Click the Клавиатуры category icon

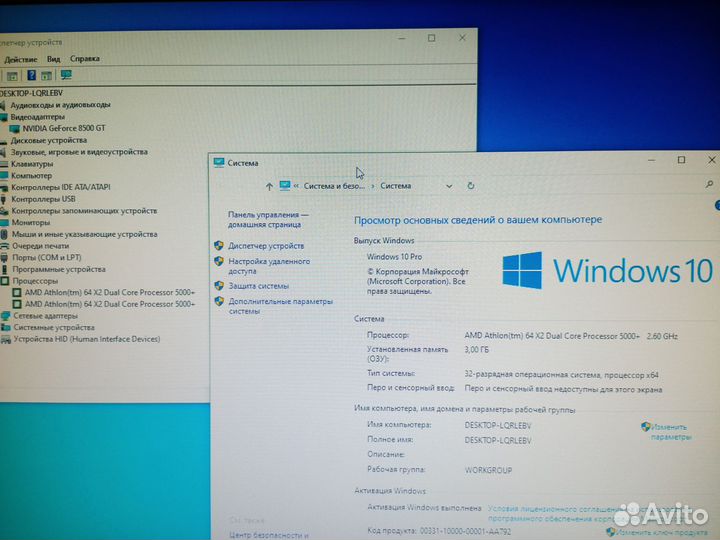pos(4,164)
